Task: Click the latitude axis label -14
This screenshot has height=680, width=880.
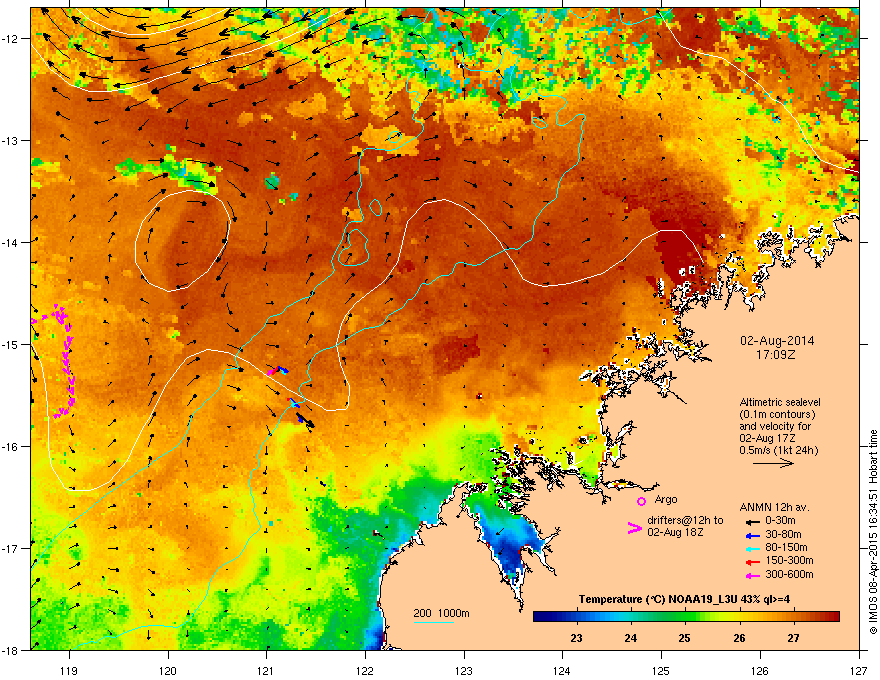Action: click(x=11, y=242)
